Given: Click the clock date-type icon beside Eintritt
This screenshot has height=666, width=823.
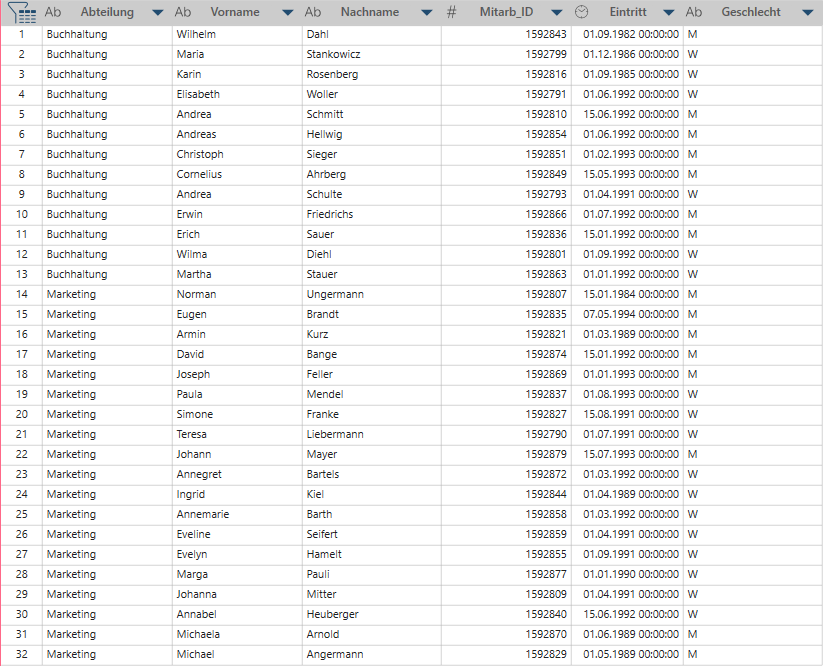Looking at the screenshot, I should 582,12.
